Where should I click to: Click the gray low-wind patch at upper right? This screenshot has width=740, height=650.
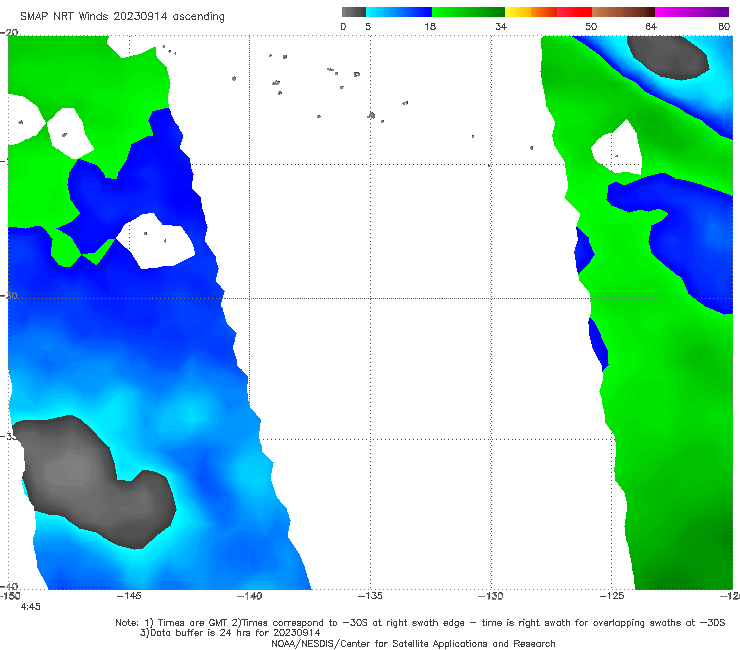[668, 56]
